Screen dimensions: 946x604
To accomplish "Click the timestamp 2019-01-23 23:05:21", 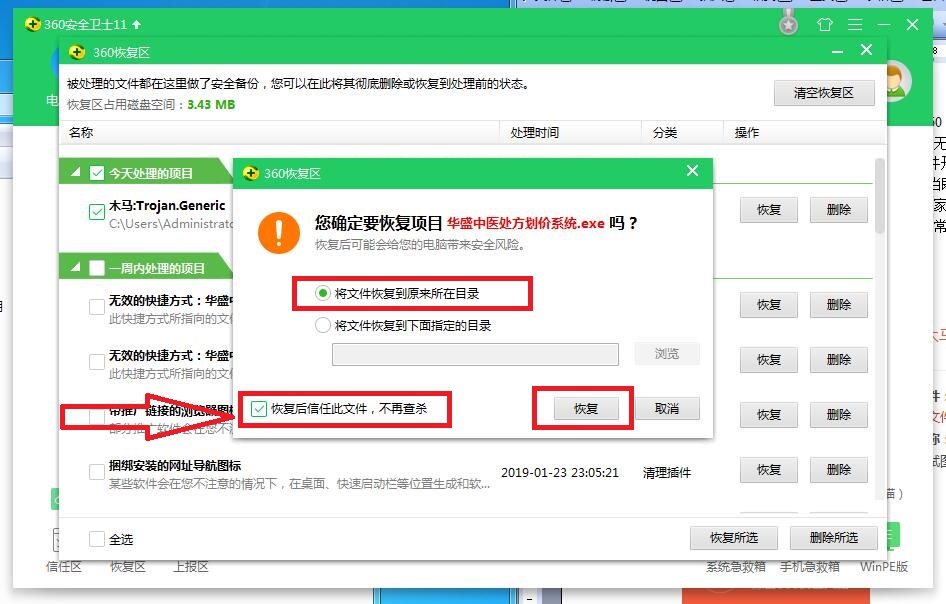I will tap(560, 472).
